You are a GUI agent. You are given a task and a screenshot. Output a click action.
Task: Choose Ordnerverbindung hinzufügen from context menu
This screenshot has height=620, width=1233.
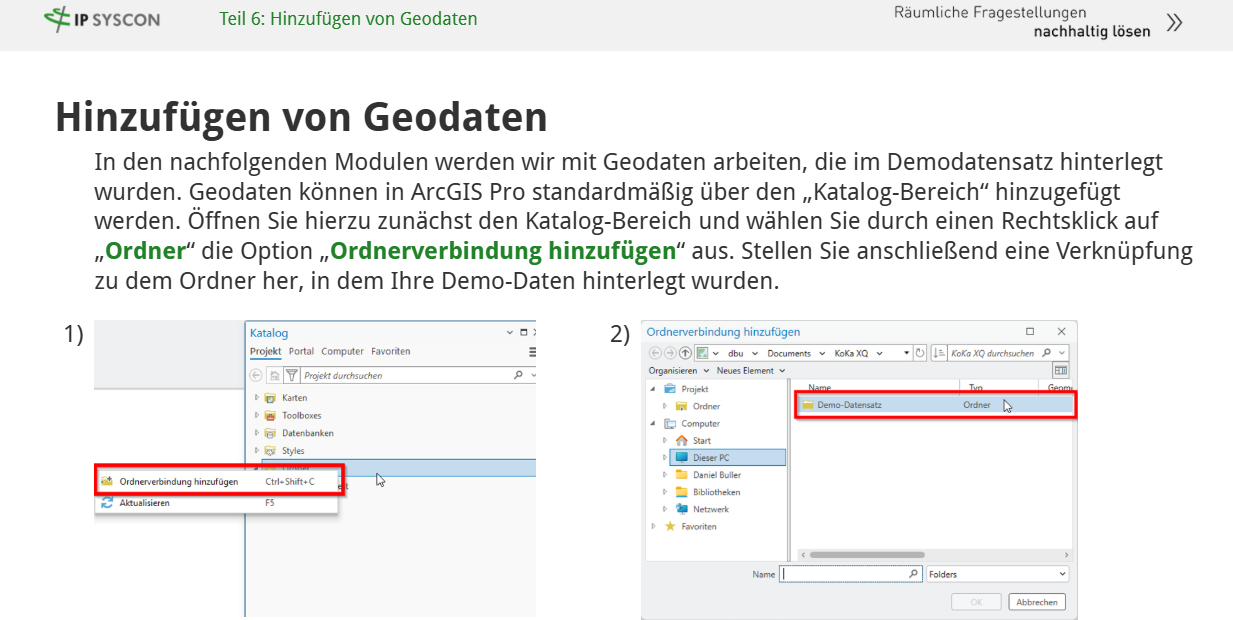click(x=220, y=481)
